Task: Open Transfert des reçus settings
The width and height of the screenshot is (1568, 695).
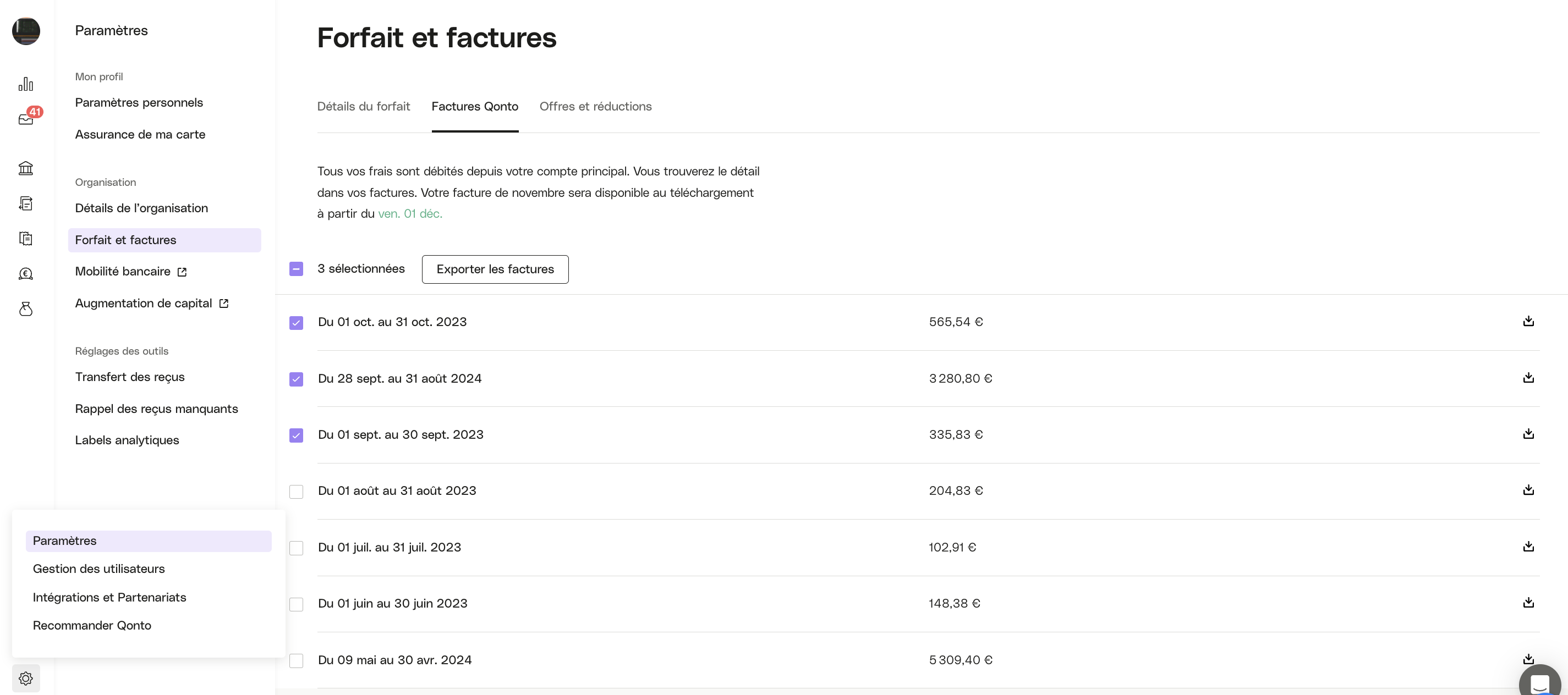Action: (x=130, y=377)
